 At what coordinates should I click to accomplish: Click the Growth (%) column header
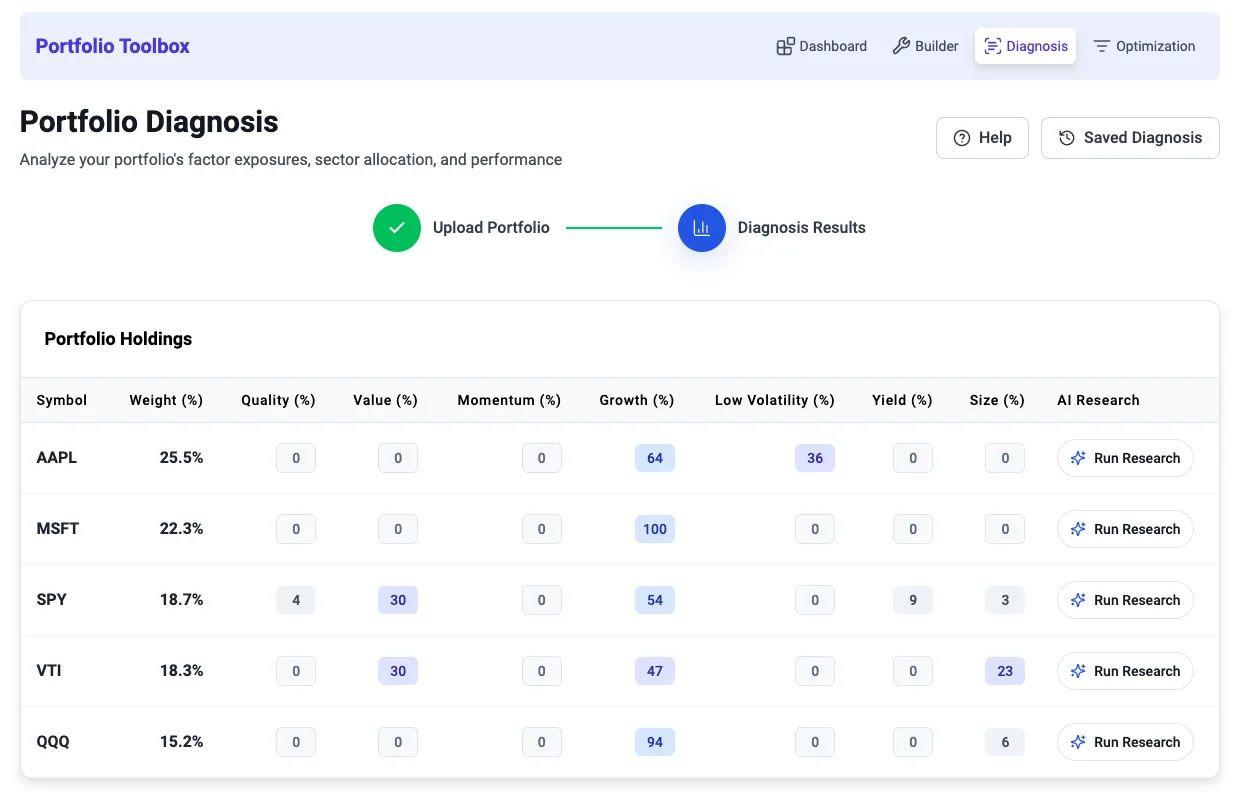coord(637,400)
